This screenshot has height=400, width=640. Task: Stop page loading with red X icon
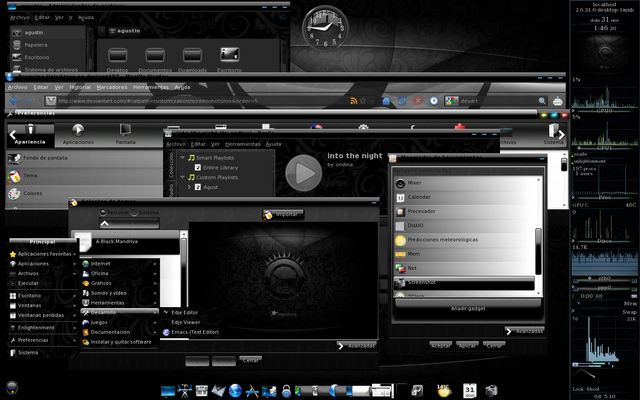(x=418, y=101)
